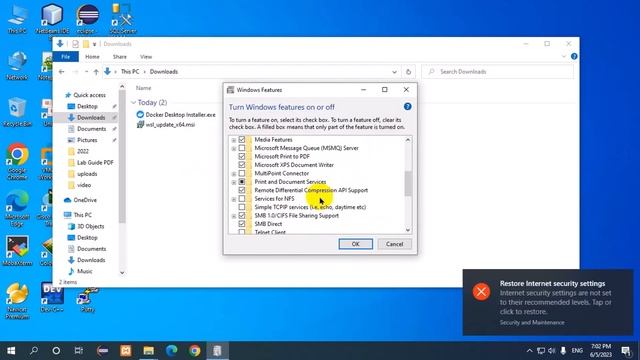Select Docker Desktop Installer.exe file
640x360 pixels.
pyautogui.click(x=176, y=115)
